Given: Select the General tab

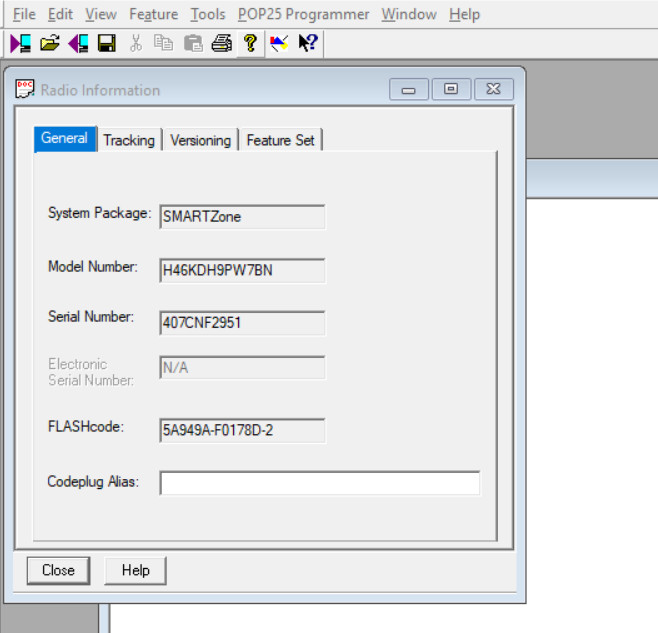Looking at the screenshot, I should pos(65,139).
